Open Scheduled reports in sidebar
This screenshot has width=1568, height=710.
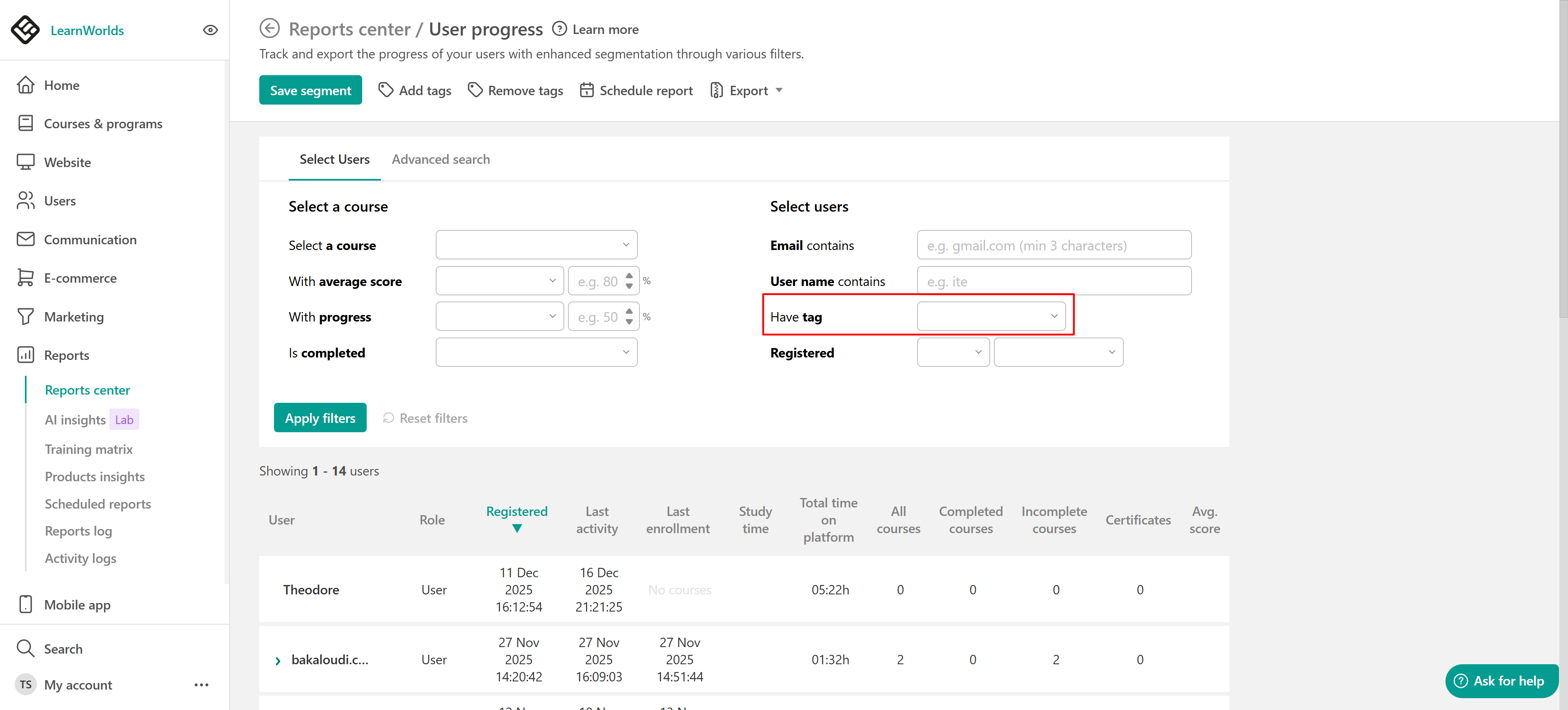pos(98,504)
